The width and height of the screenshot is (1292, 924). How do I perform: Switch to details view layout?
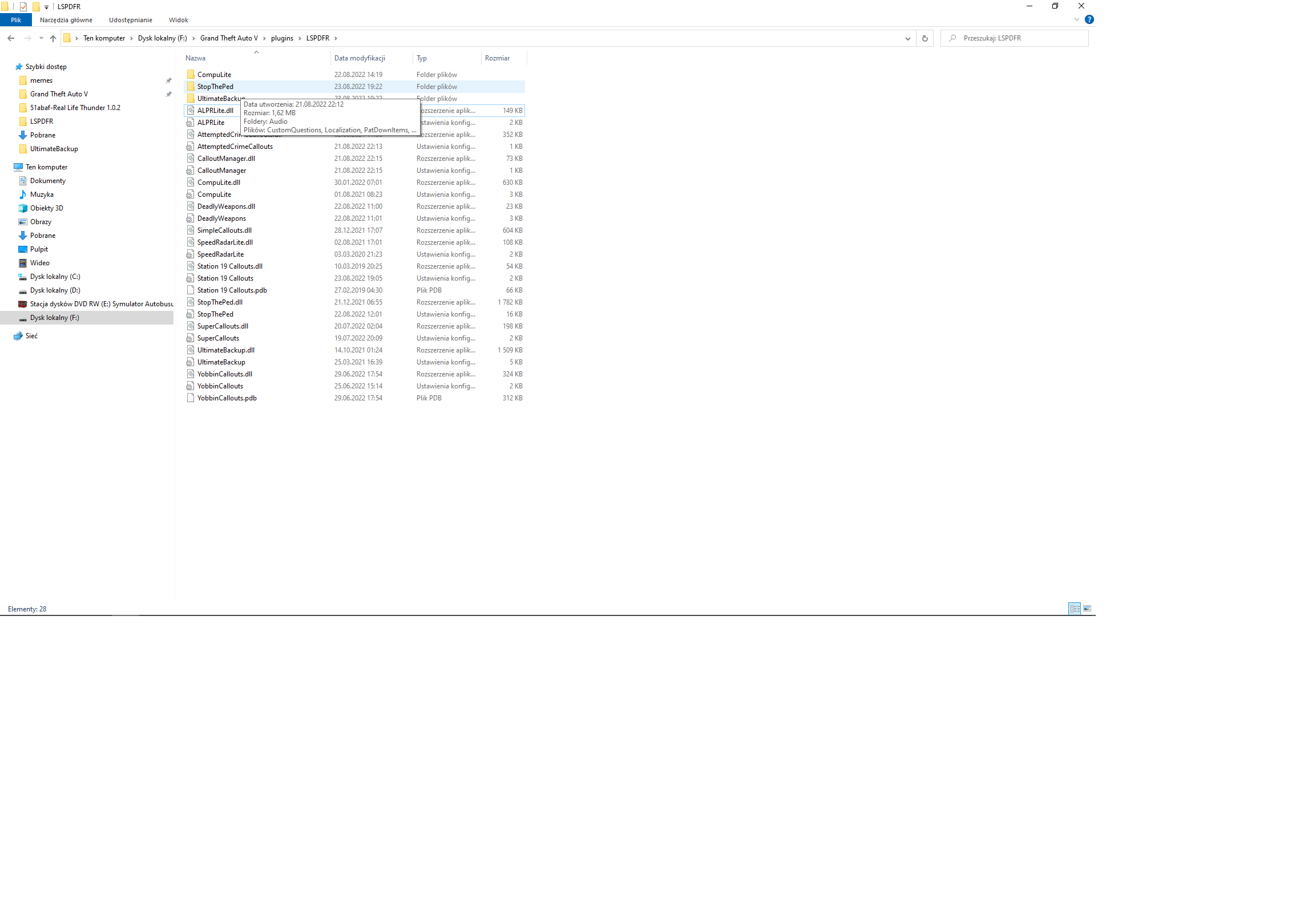click(x=1075, y=609)
